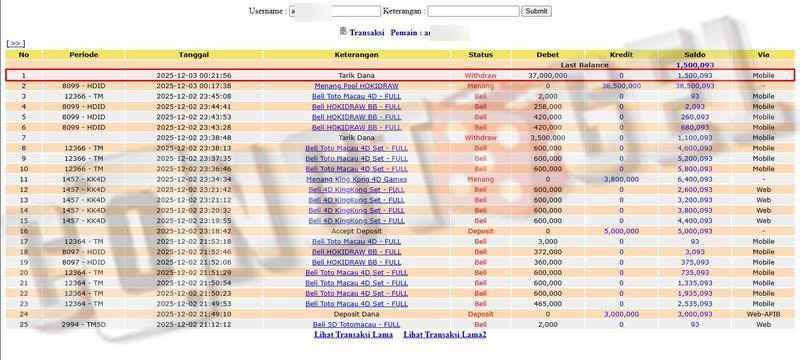
Task: Open Beli Toto Macau 4D - FULL in row 3
Action: (356, 96)
